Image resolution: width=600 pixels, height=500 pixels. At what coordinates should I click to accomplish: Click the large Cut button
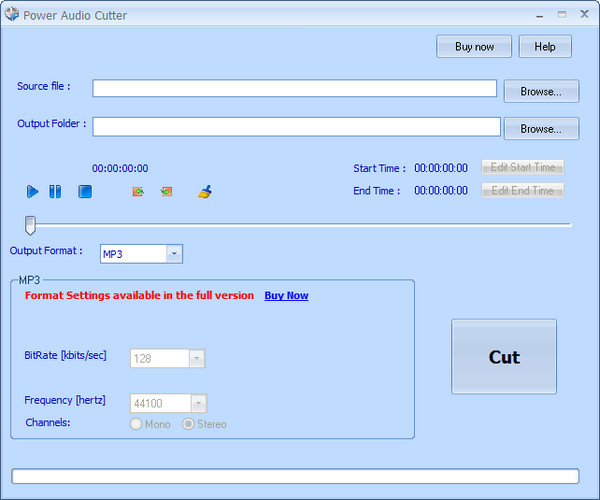(x=504, y=357)
